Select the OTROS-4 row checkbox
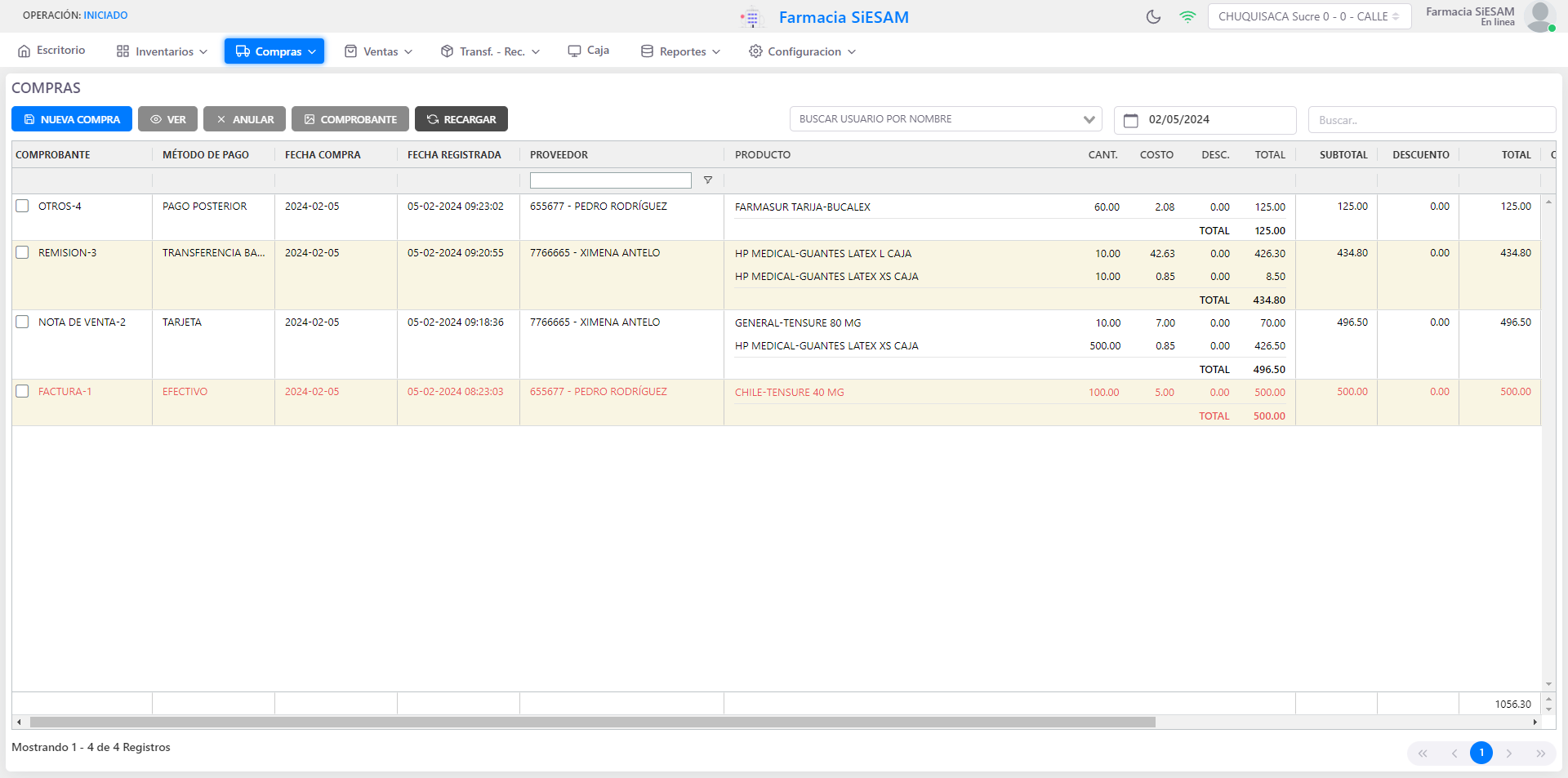The height and width of the screenshot is (778, 1568). (23, 206)
